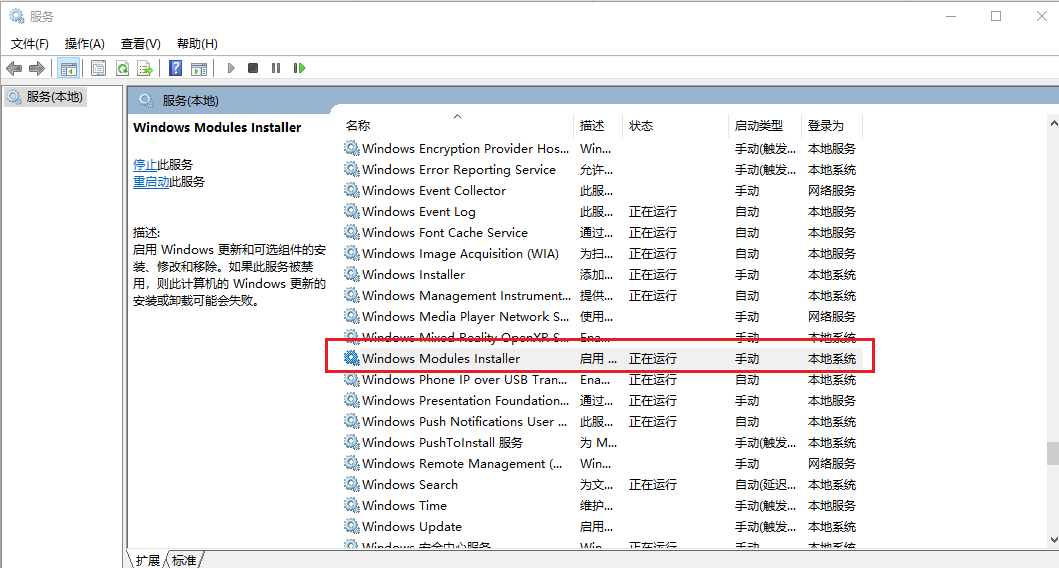Click the show/hide action pane icon

pos(199,68)
